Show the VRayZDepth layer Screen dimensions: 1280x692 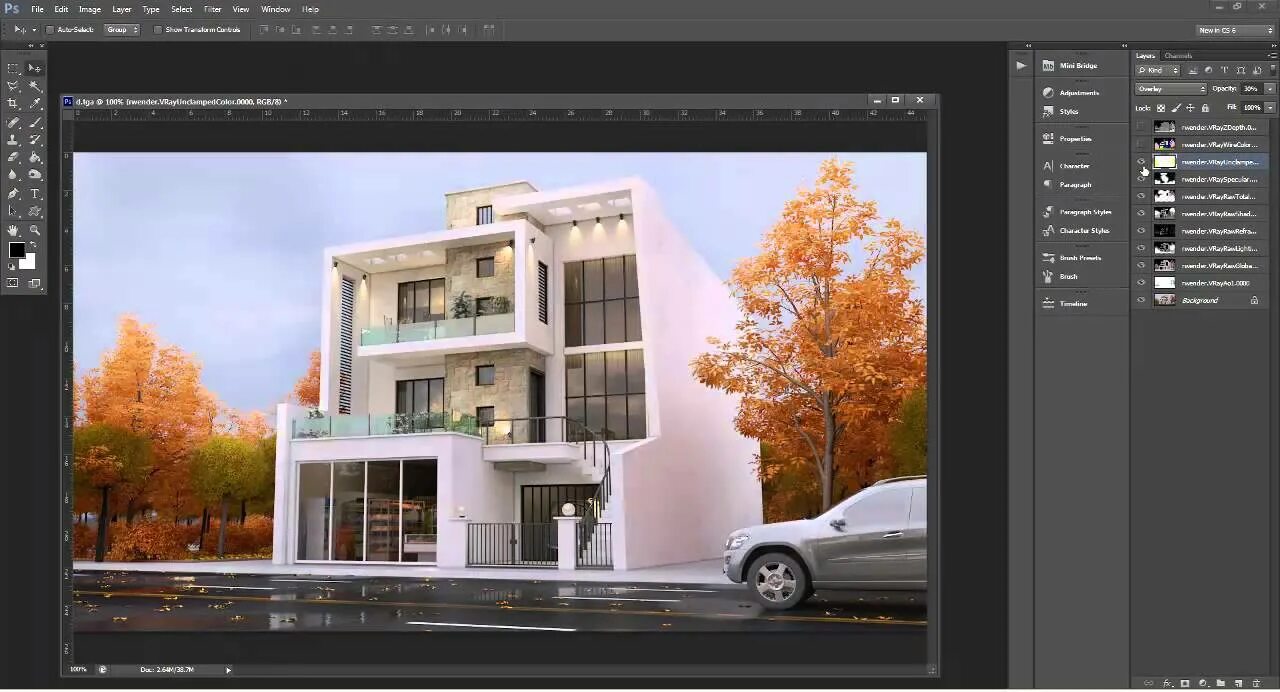pos(1141,127)
